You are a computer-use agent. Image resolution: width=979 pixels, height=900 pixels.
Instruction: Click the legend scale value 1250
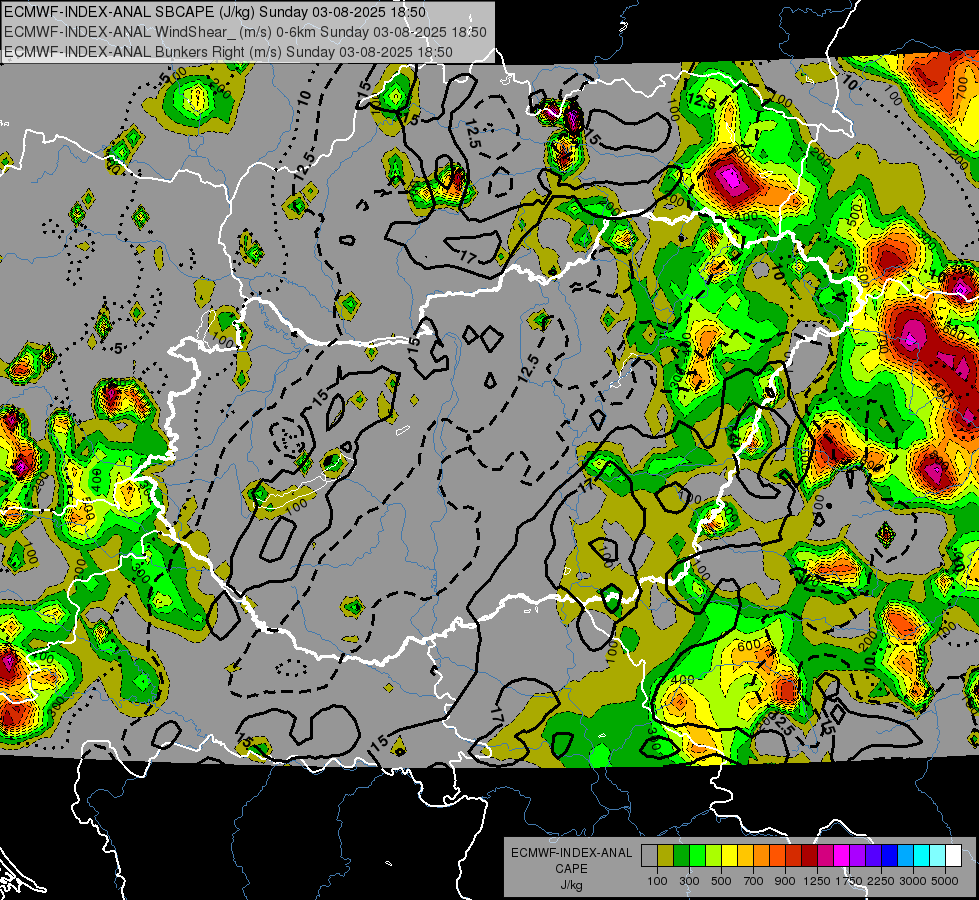817,881
